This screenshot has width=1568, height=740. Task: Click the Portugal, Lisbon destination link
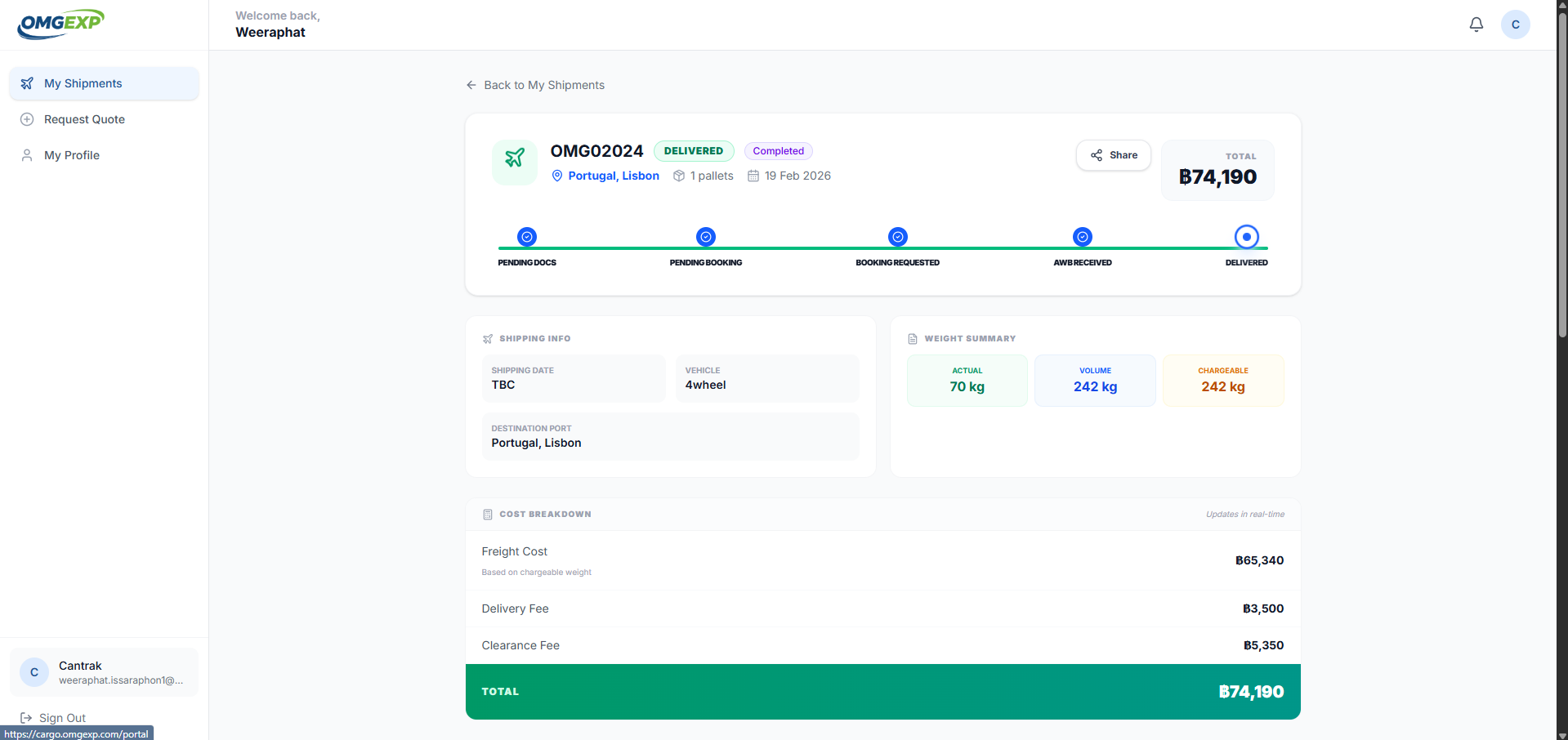click(613, 176)
